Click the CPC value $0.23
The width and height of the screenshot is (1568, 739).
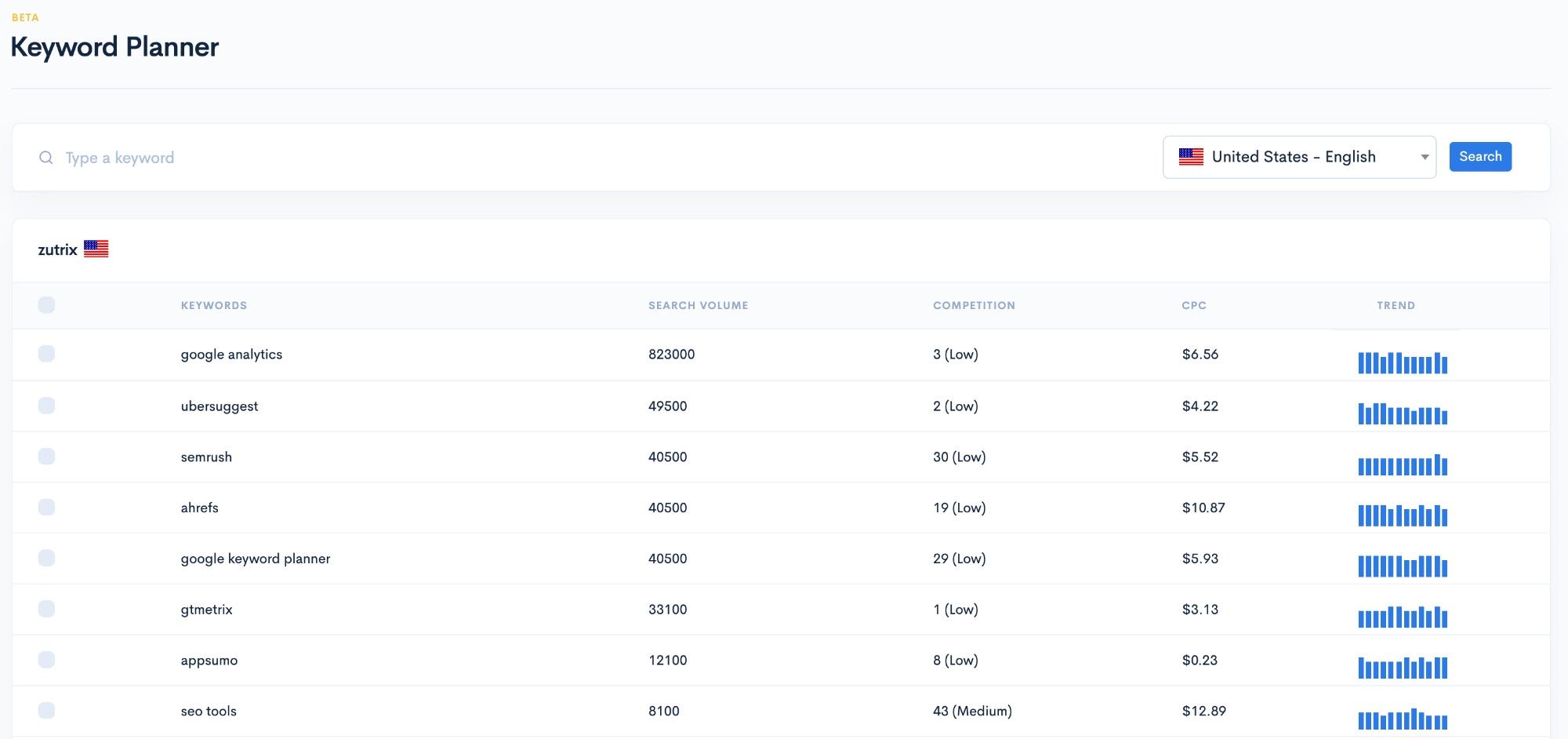[1200, 660]
